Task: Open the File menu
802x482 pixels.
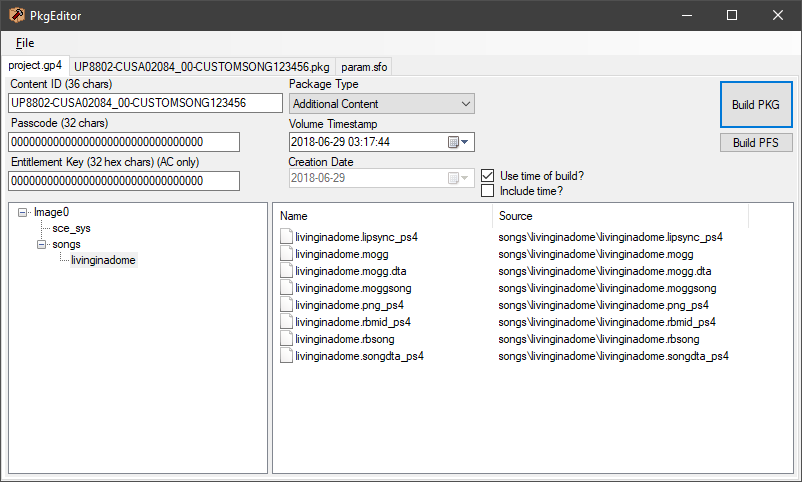Action: click(25, 43)
